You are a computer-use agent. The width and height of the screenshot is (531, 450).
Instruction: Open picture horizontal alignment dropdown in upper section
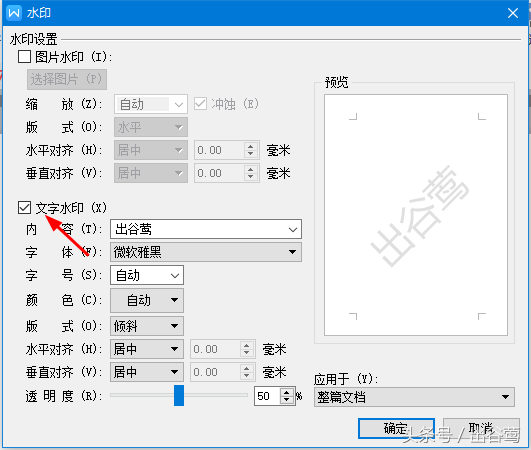(151, 150)
